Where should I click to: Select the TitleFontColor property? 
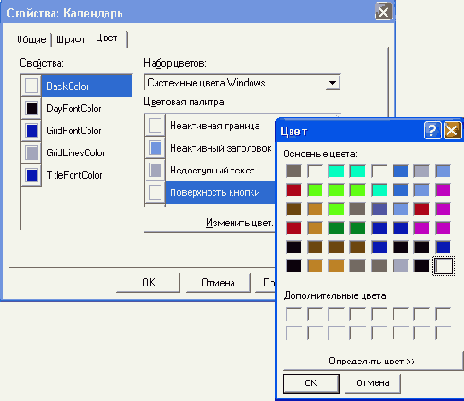coord(76,175)
